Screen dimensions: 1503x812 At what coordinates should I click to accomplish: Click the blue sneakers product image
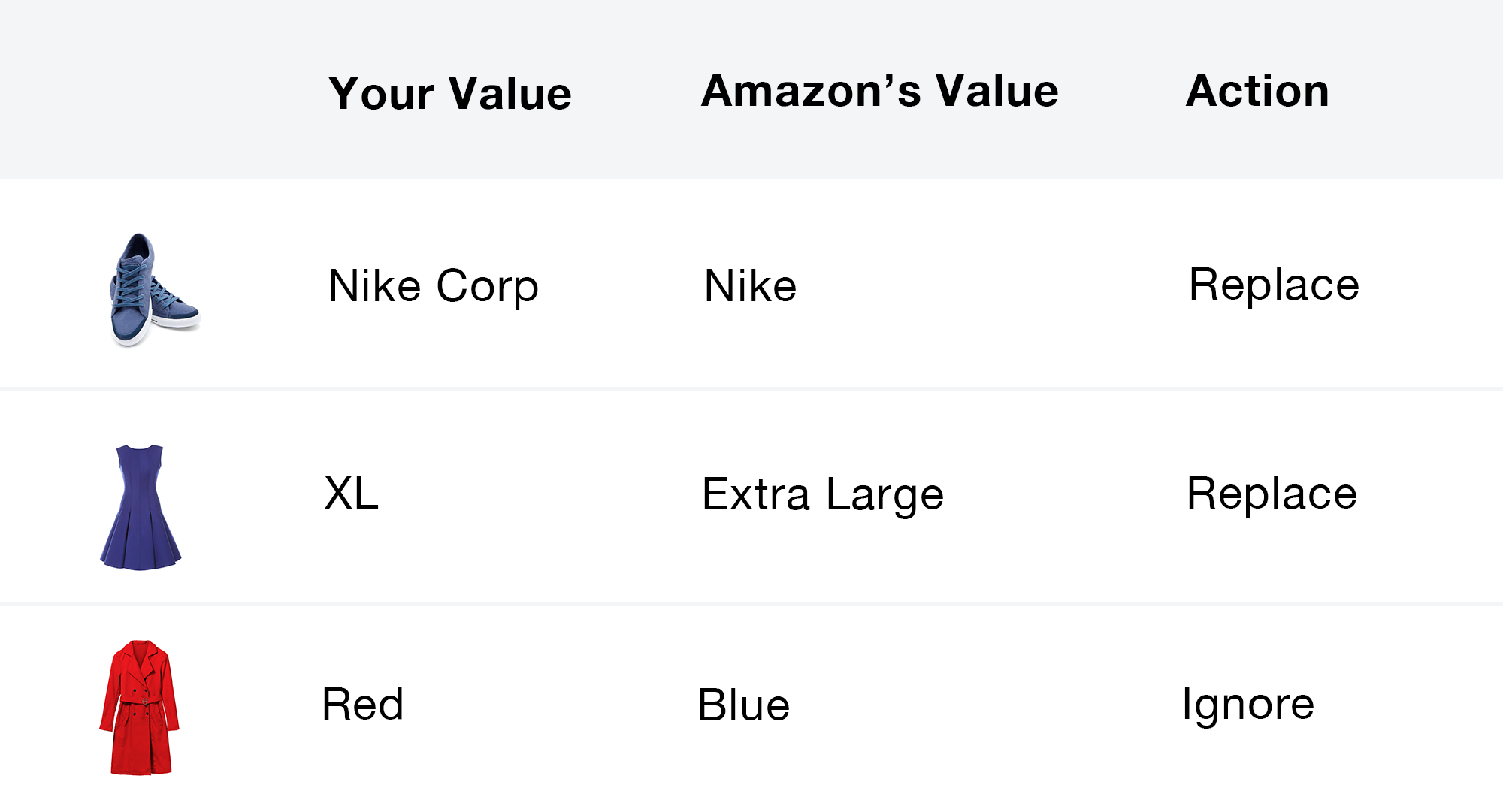click(x=155, y=289)
